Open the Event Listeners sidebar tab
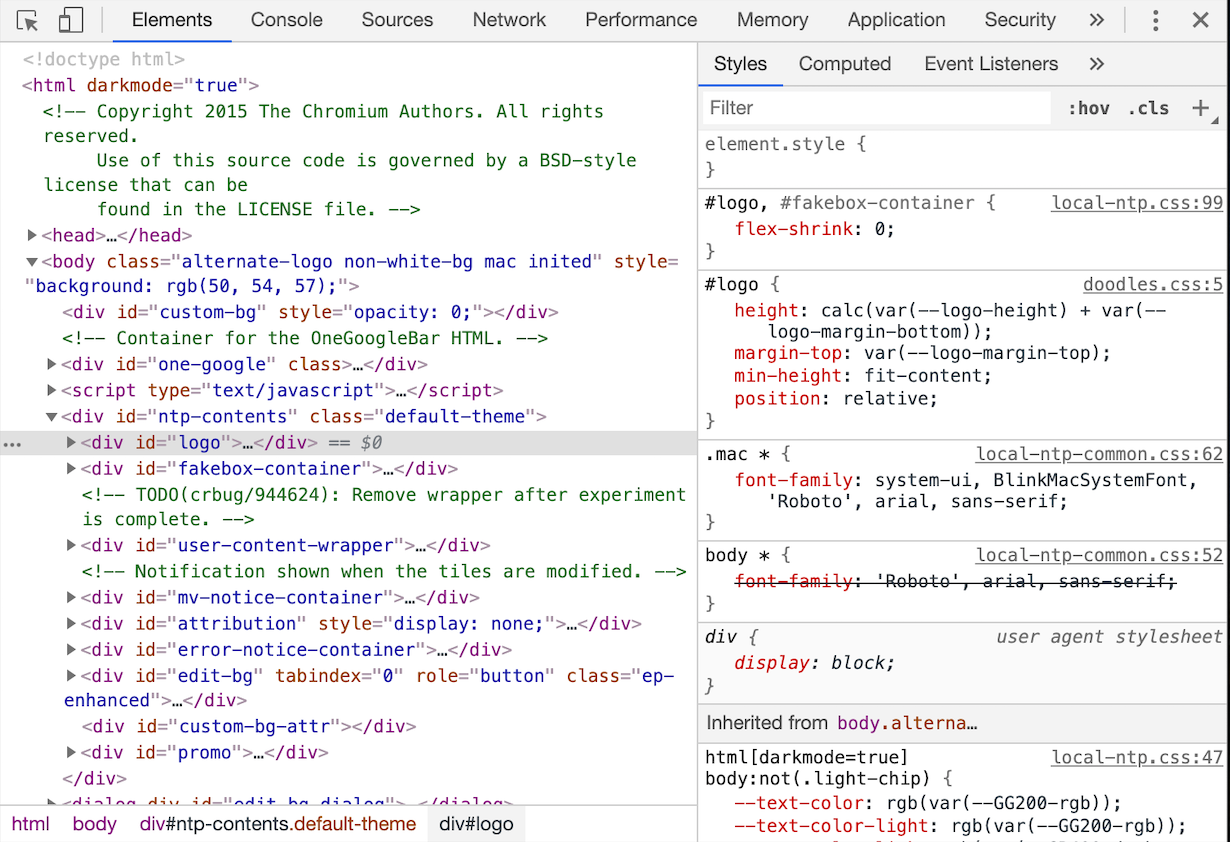This screenshot has width=1230, height=842. (991, 64)
